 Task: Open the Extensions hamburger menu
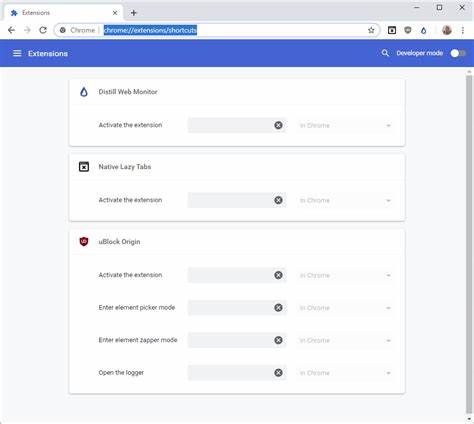click(x=17, y=53)
